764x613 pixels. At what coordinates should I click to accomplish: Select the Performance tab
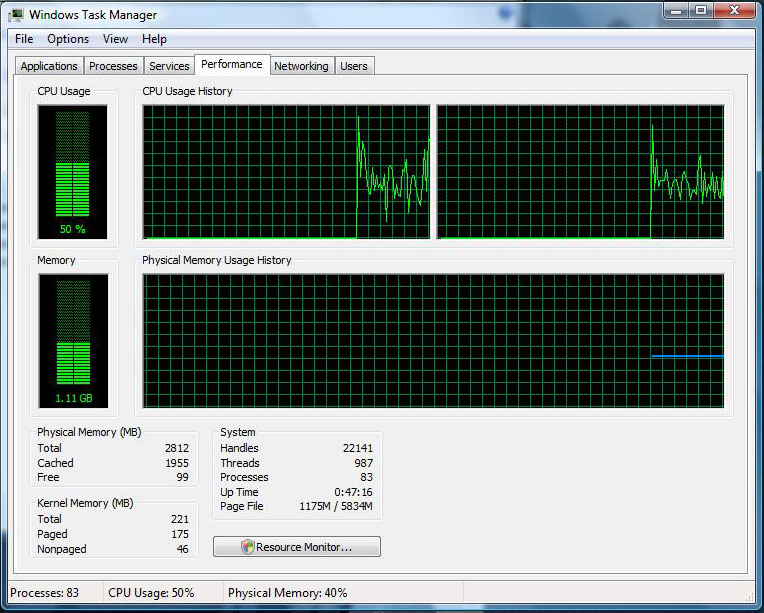point(231,64)
